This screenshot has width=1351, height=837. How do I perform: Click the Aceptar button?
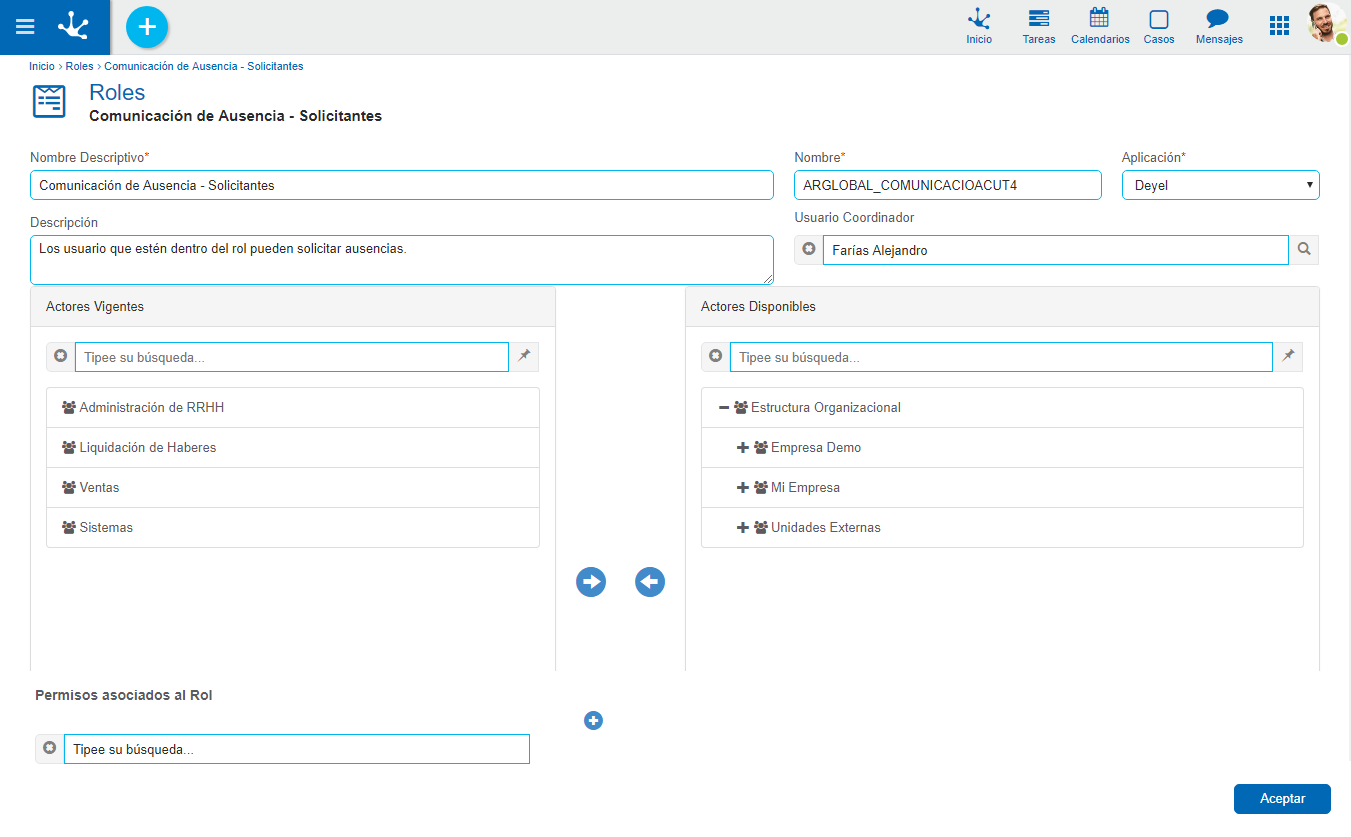1282,799
